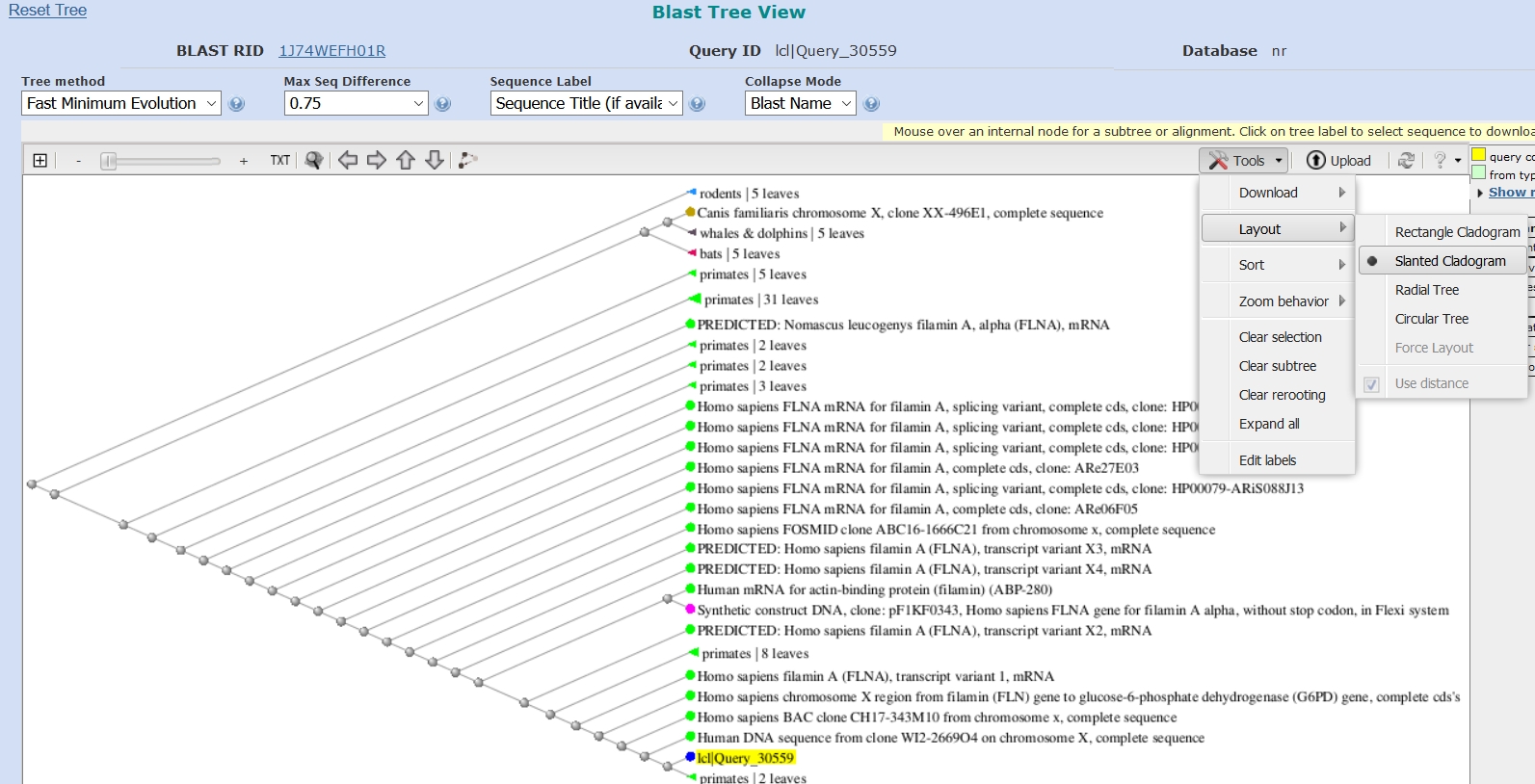This screenshot has height=784, width=1535.
Task: Open the Tools dropdown menu
Action: pos(1244,161)
